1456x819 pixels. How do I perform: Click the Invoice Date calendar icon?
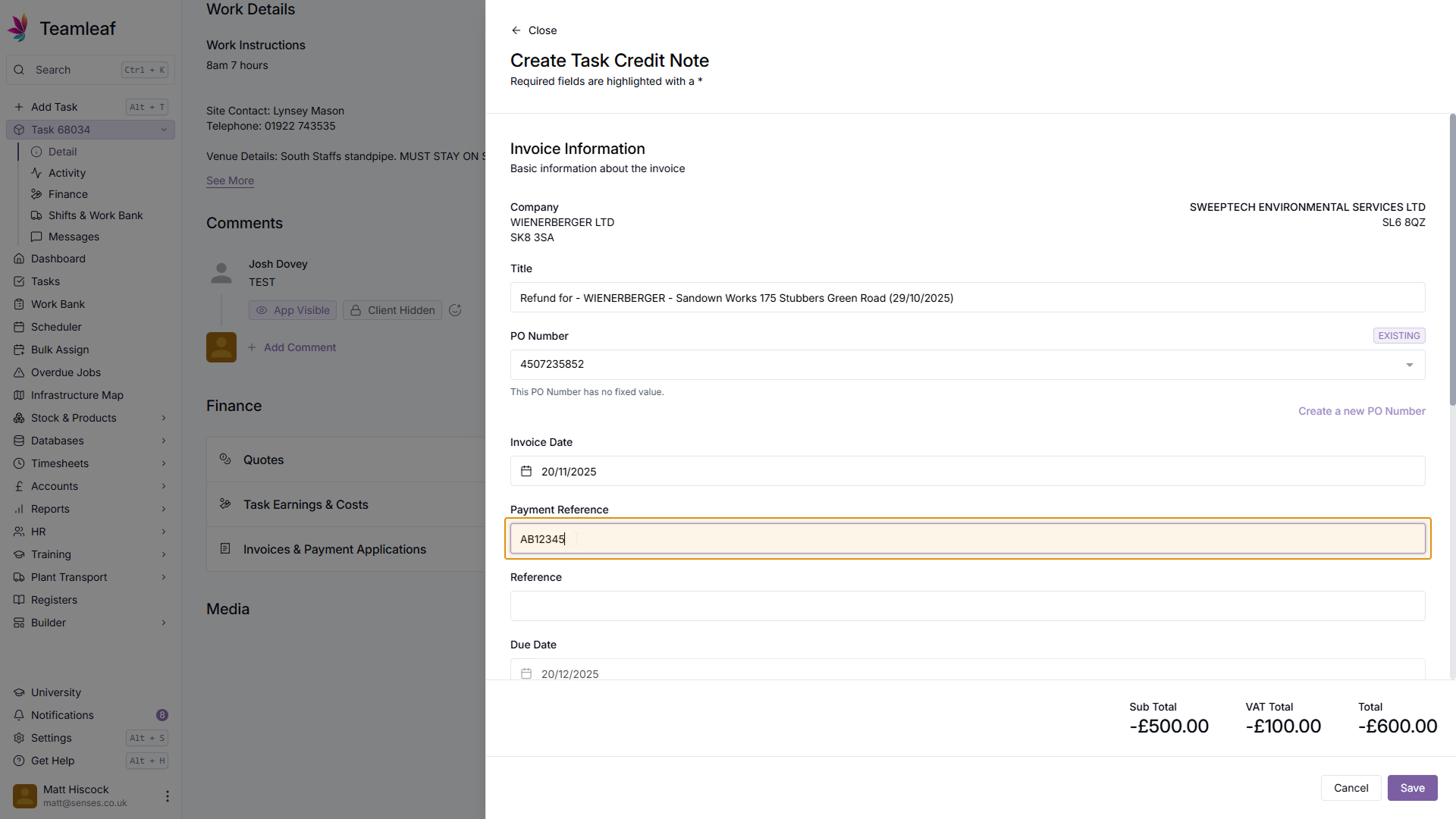tap(526, 472)
